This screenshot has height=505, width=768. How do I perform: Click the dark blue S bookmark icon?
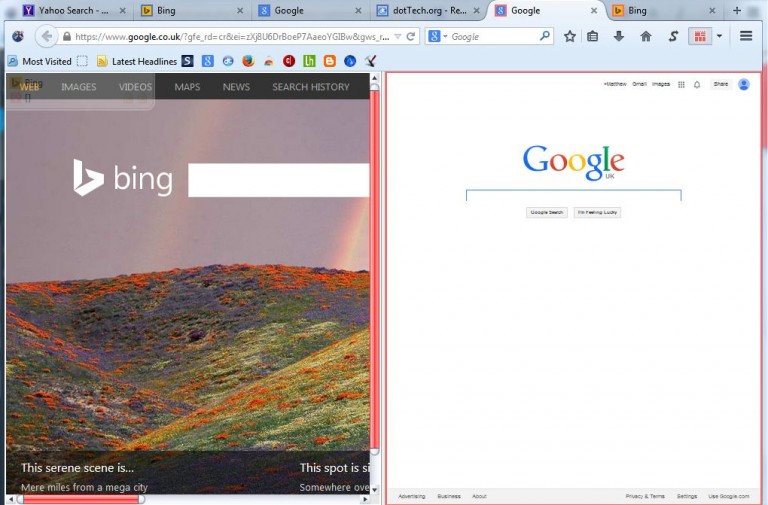(x=188, y=61)
